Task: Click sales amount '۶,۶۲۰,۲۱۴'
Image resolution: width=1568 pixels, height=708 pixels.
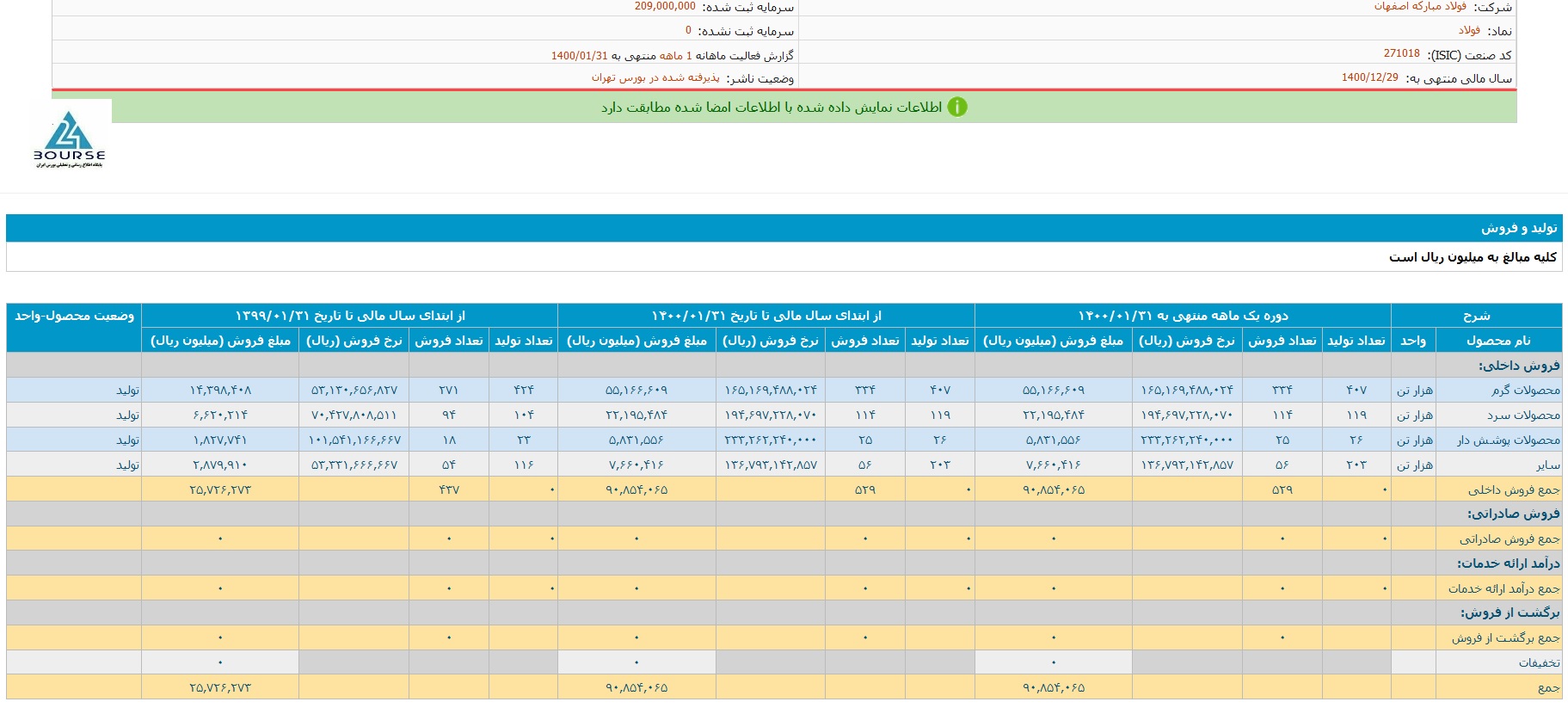Action: (x=220, y=416)
